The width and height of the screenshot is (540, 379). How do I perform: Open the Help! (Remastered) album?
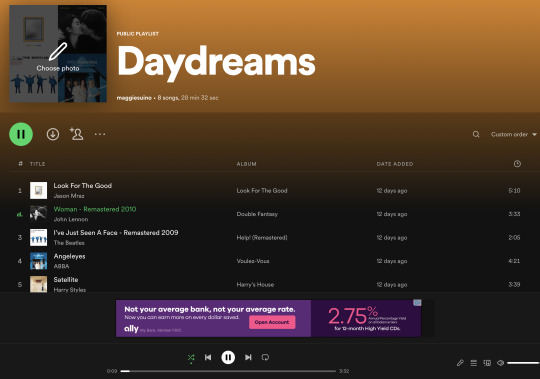(x=262, y=238)
